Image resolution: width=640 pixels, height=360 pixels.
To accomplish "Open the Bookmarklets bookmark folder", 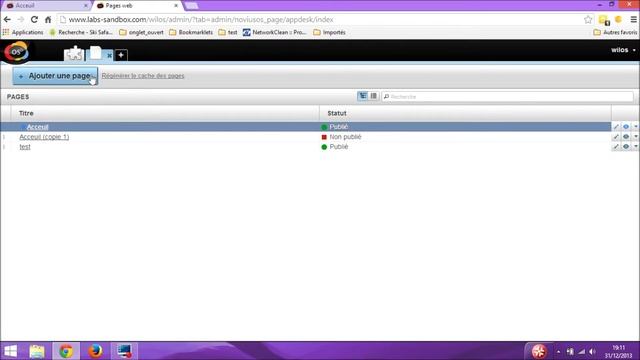I will coord(191,32).
